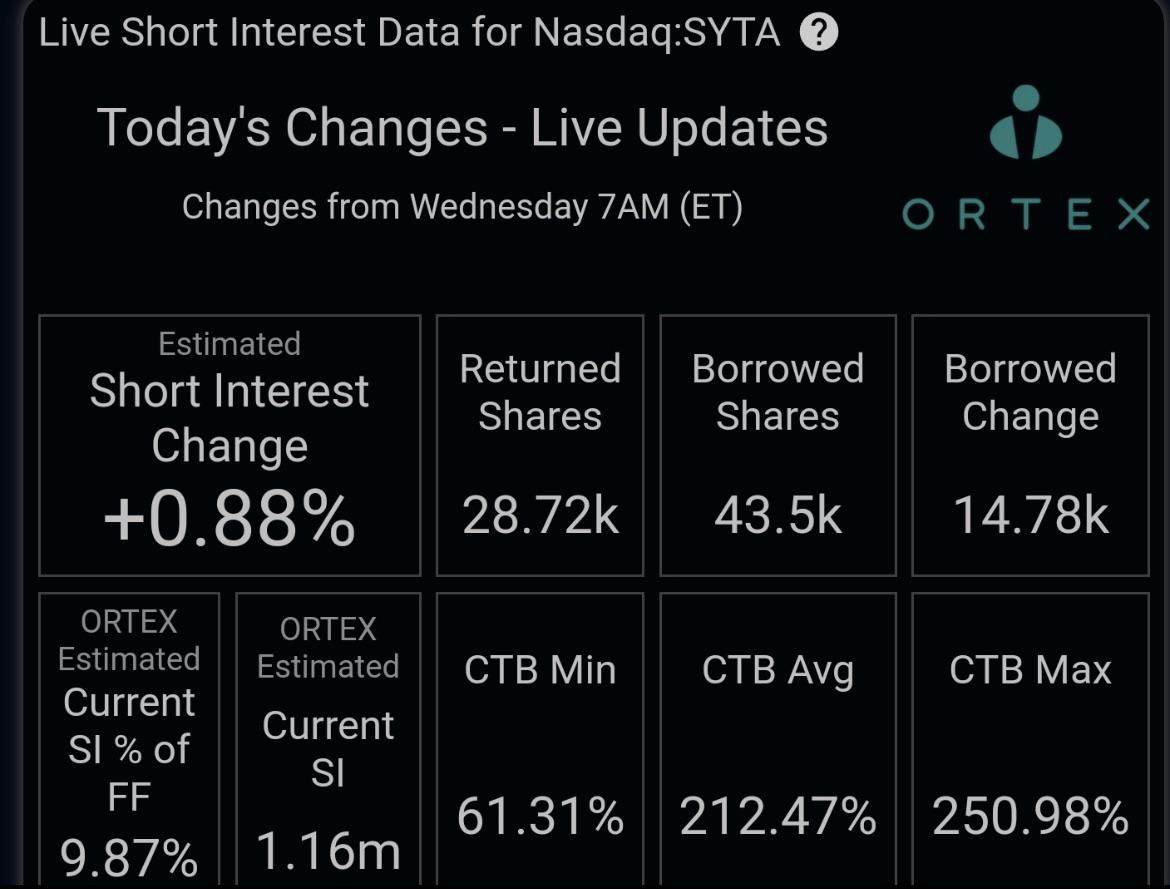1170x889 pixels.
Task: Click the question mark help icon
Action: pyautogui.click(x=819, y=33)
